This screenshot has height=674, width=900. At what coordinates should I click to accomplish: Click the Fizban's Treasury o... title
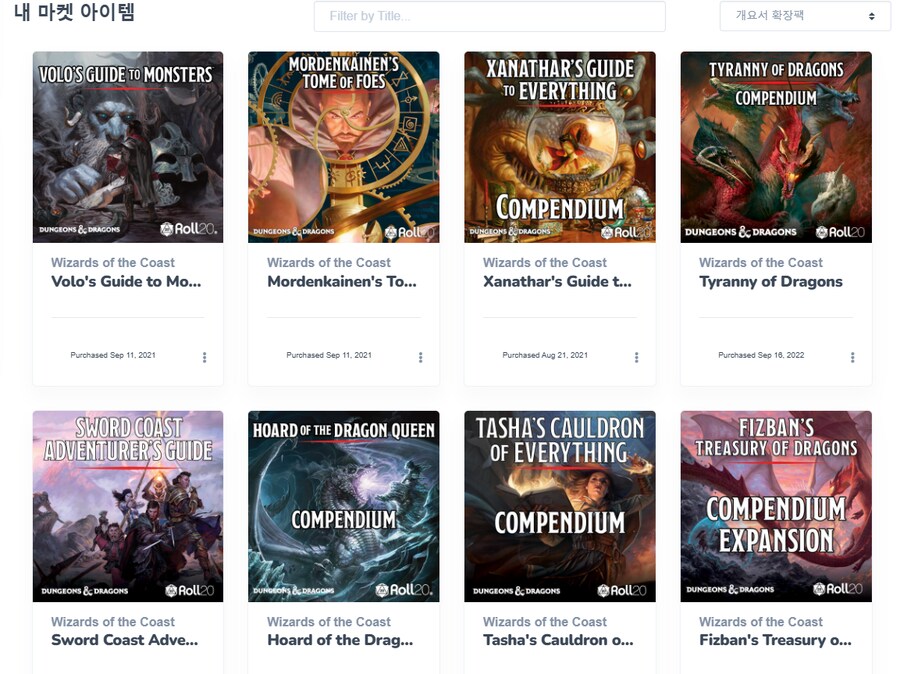tap(775, 640)
